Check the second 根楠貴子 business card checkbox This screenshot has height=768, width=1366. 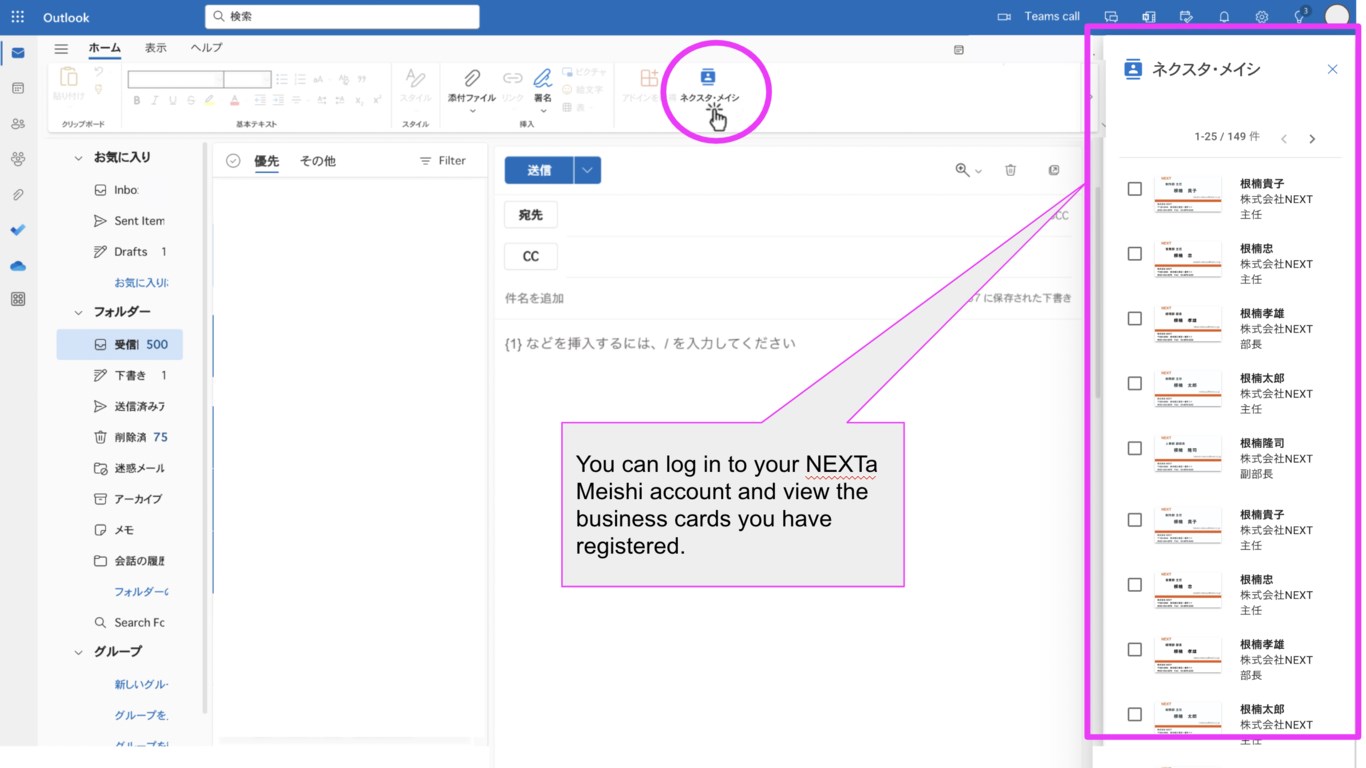(x=1134, y=520)
